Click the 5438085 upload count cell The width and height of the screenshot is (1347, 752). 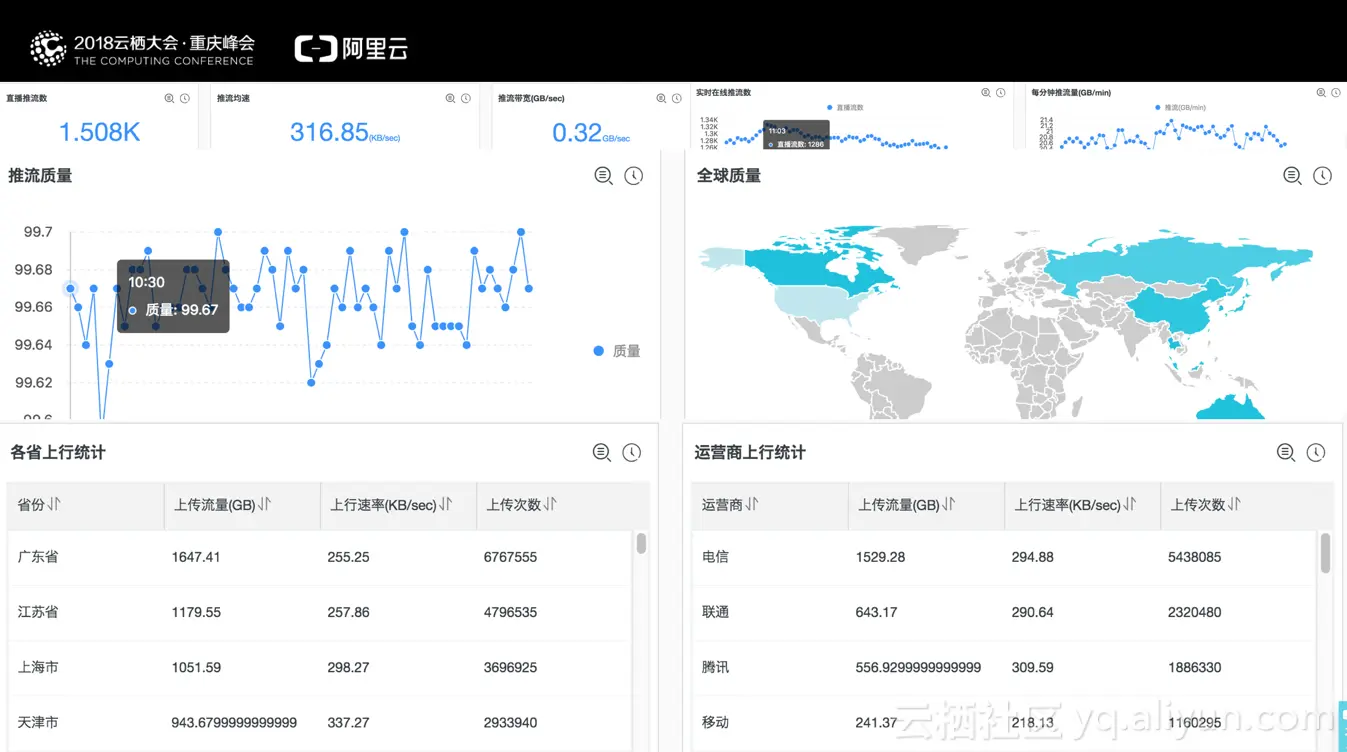tap(1194, 557)
